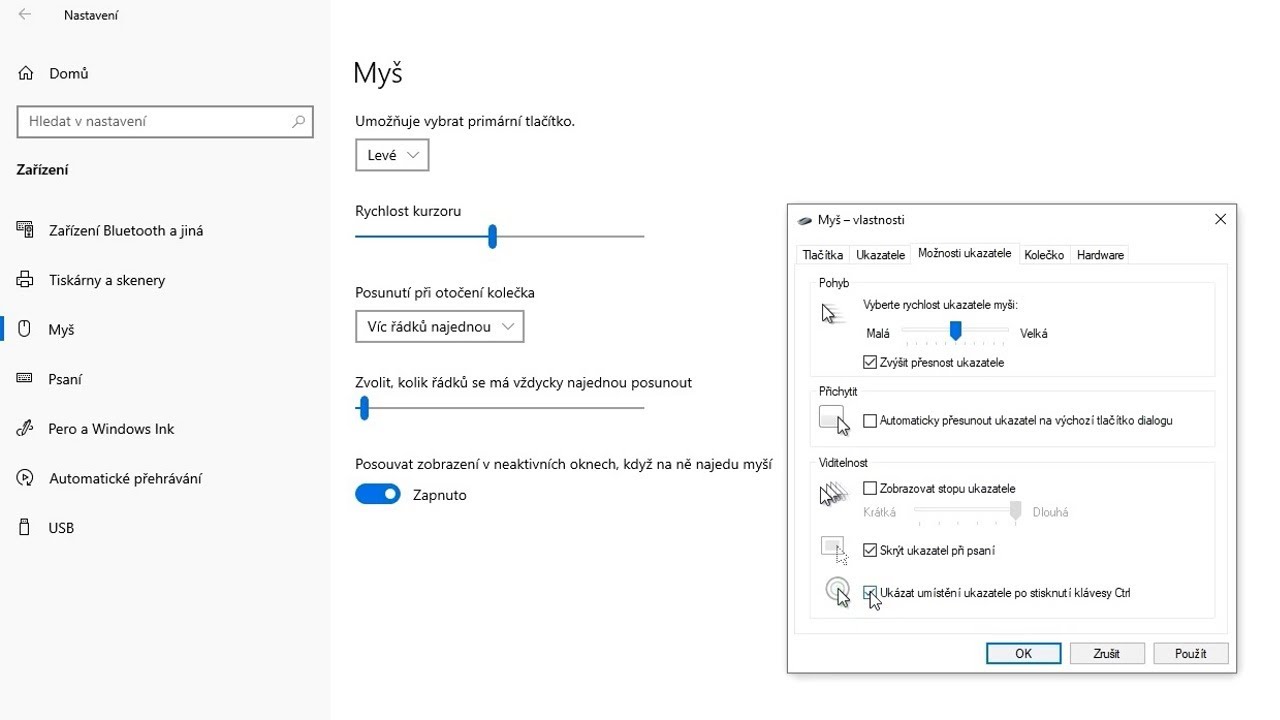Click the autoplay icon for Automatické přehrávání
This screenshot has height=720, width=1280.
(25, 478)
